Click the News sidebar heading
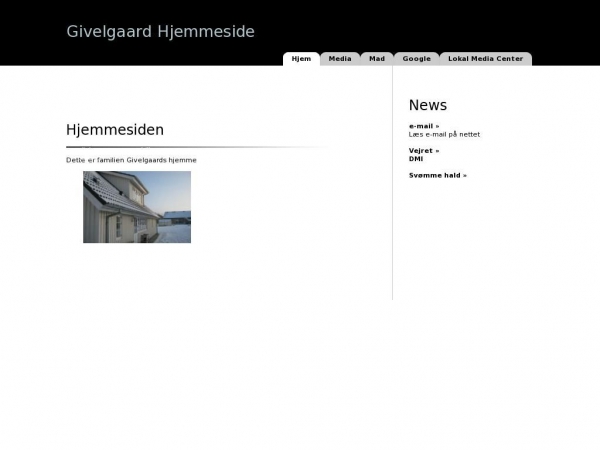 coord(428,105)
